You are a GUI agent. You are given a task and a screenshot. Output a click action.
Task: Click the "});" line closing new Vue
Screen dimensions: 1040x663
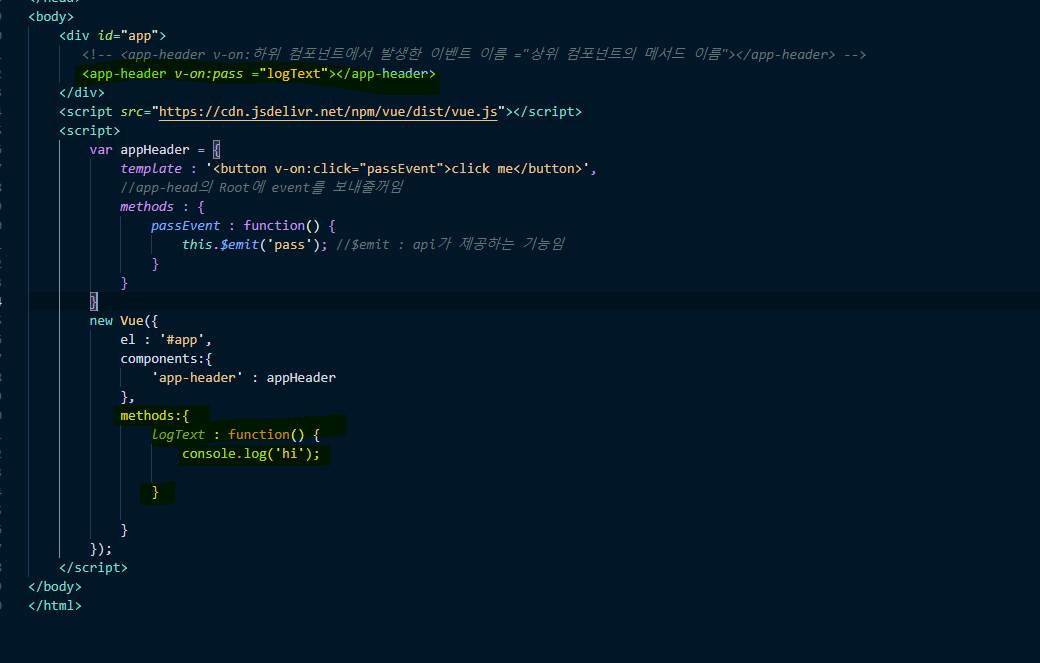tap(101, 549)
